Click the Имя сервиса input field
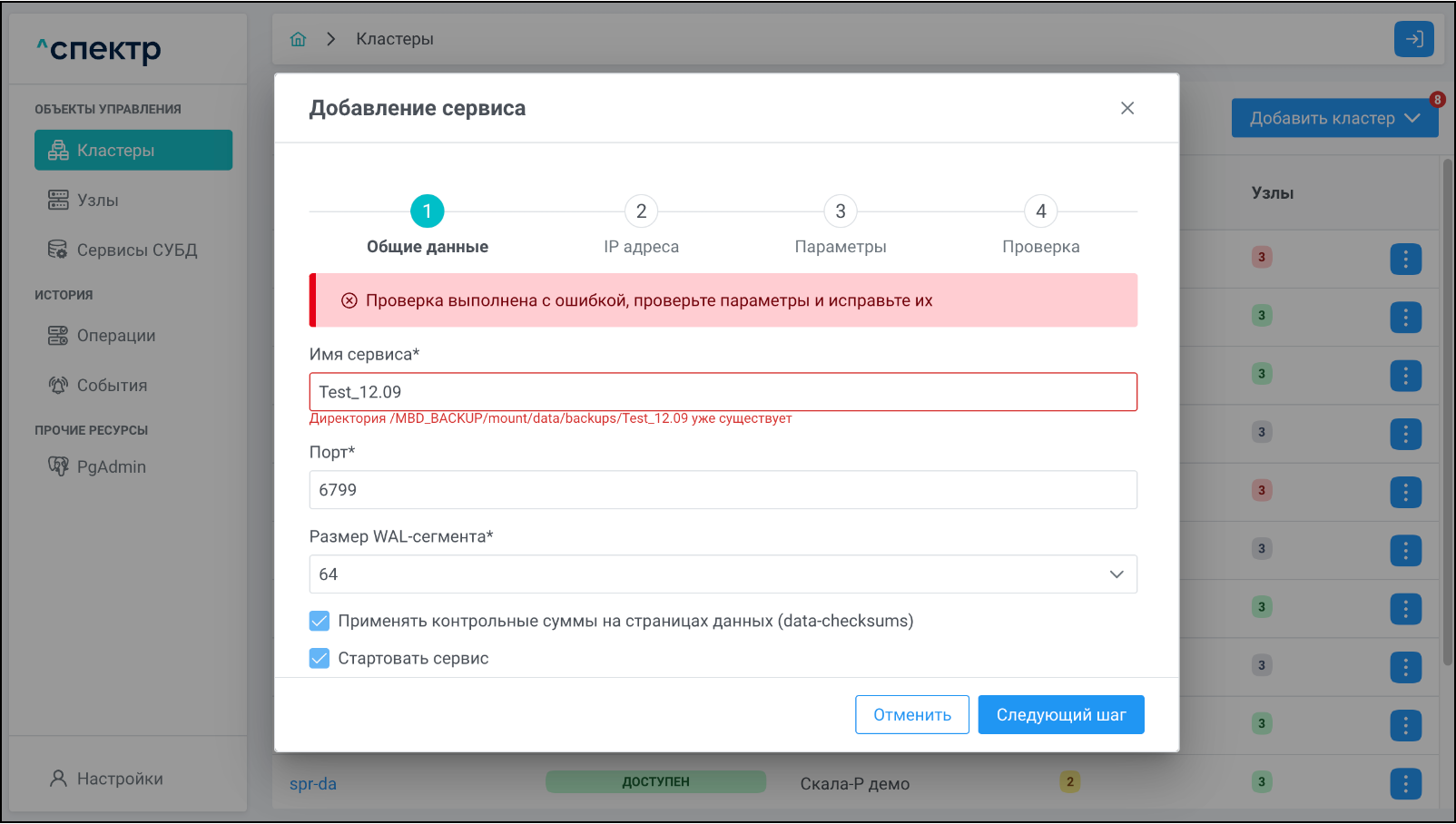 723,392
